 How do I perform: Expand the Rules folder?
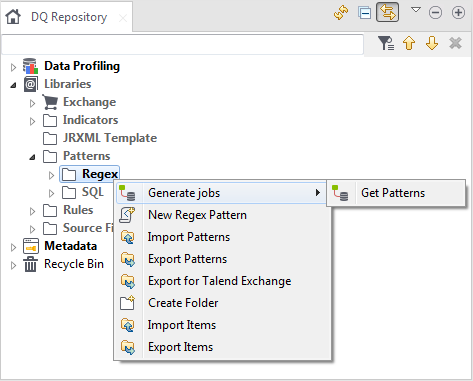tap(32, 211)
